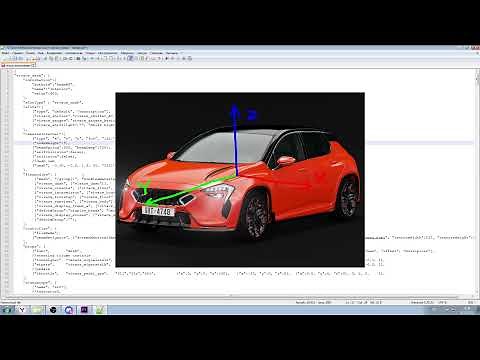Close the open document tab
Image resolution: width=480 pixels, height=360 pixels.
(33, 65)
